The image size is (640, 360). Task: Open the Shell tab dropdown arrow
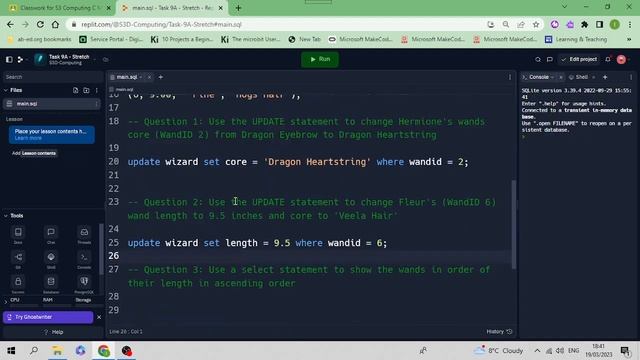click(593, 77)
